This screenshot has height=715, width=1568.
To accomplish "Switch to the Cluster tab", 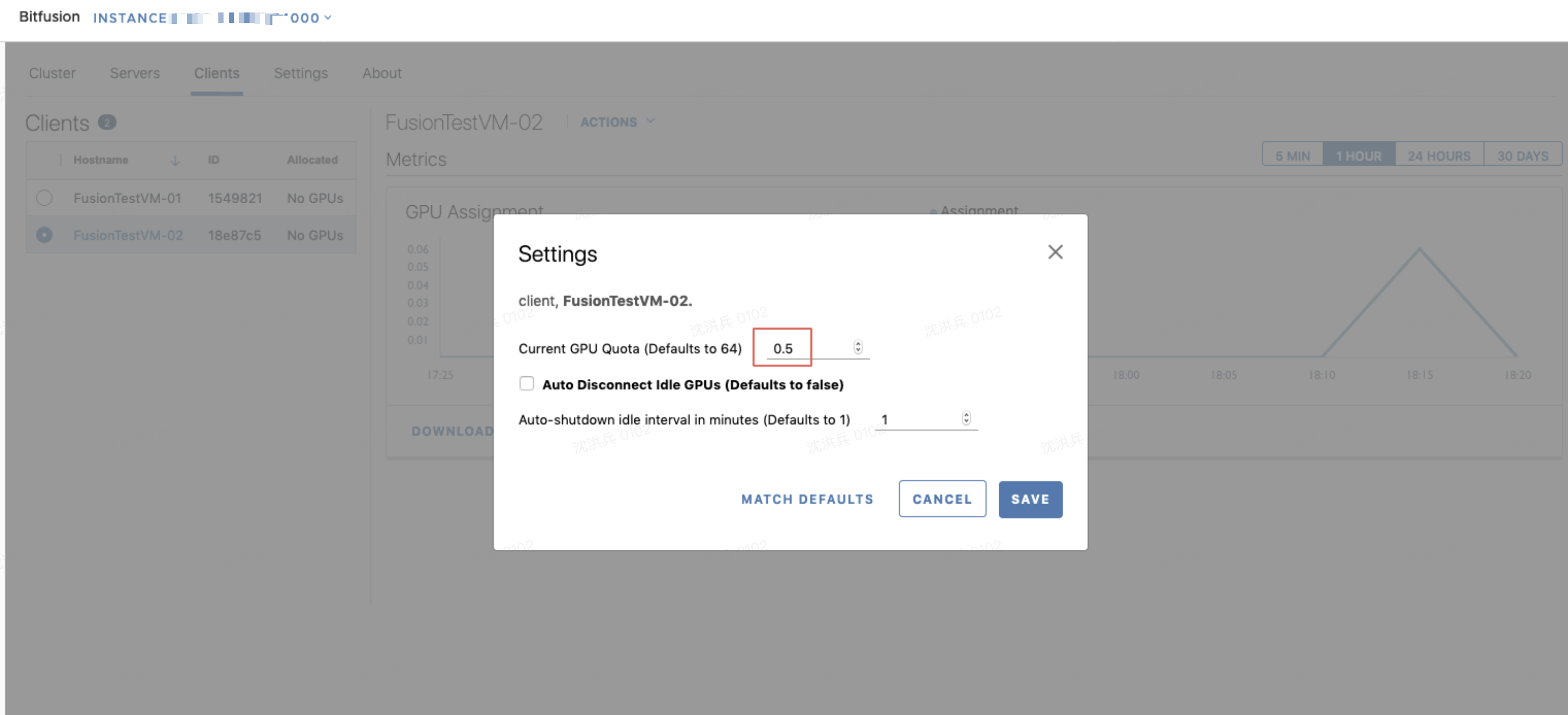I will (52, 73).
